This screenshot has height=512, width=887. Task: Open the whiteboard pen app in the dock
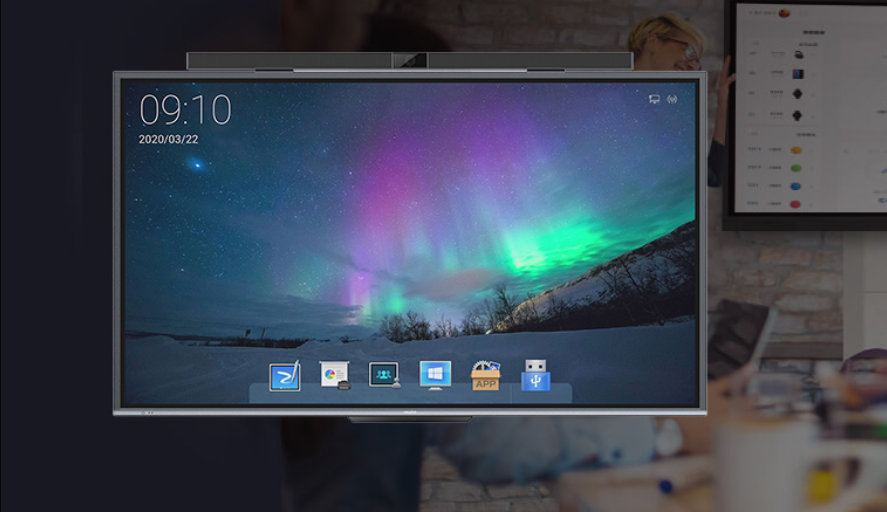click(x=285, y=377)
